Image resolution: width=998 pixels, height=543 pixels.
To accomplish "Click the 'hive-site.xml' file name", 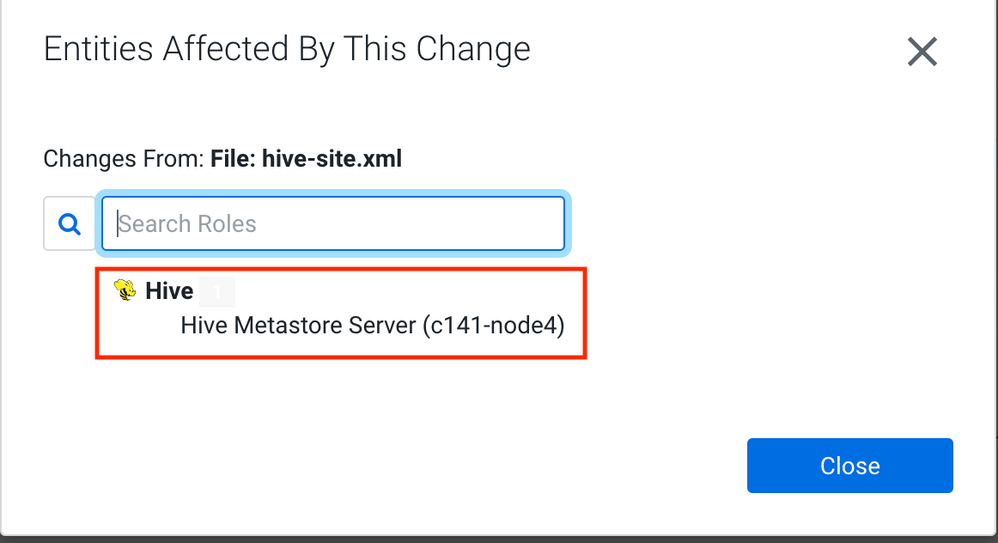I will pyautogui.click(x=332, y=159).
